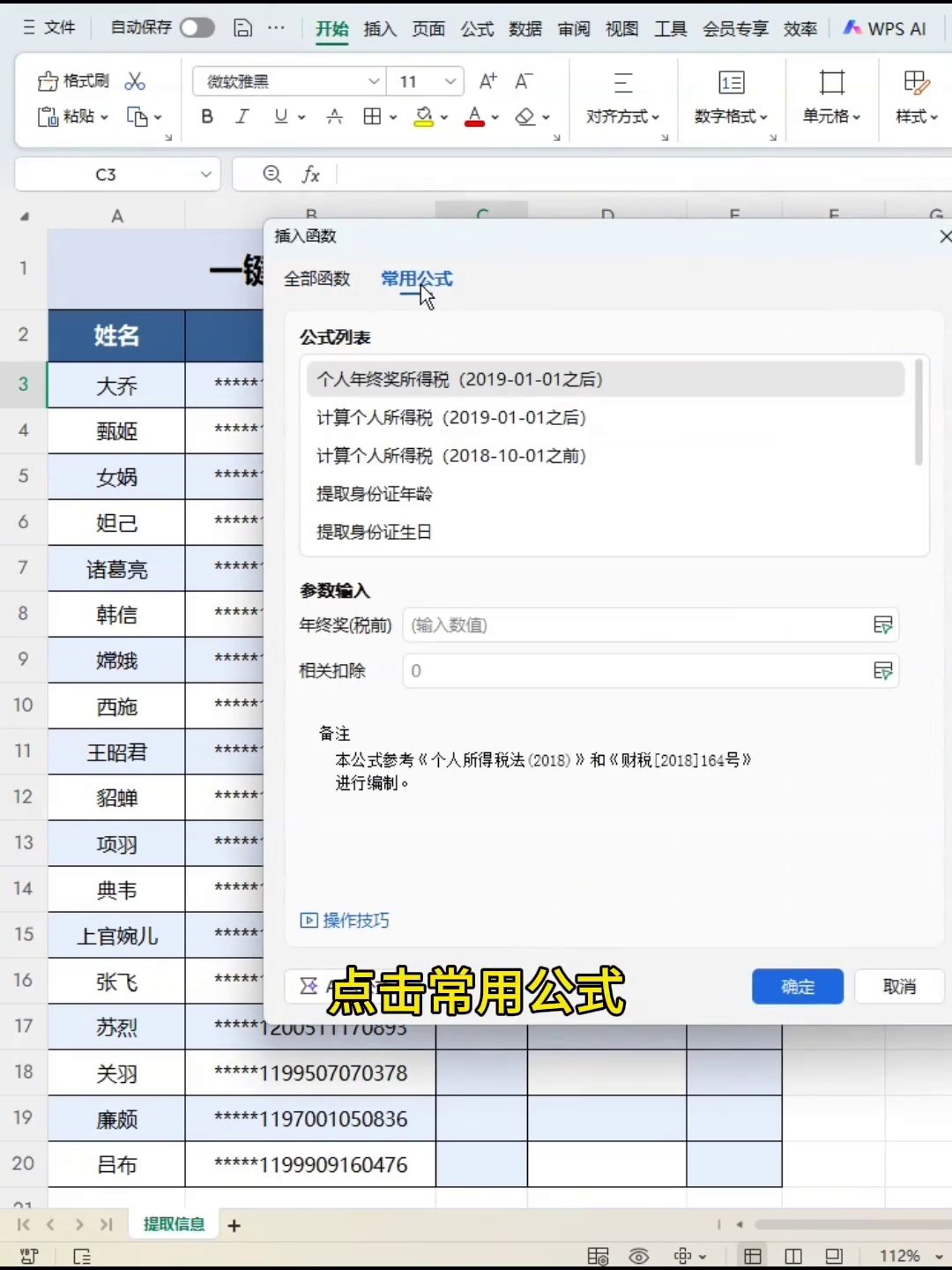
Task: Click range selector icon for 相关扣除
Action: (882, 671)
